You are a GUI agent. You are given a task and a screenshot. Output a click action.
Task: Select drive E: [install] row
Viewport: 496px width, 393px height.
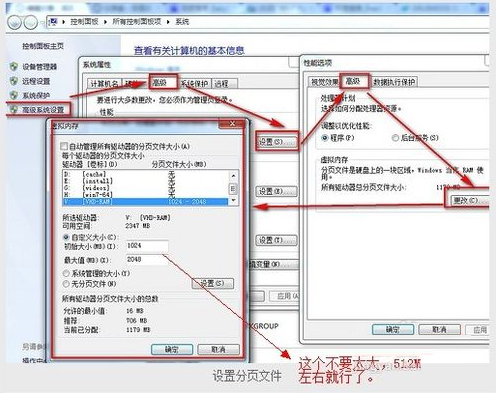point(145,181)
